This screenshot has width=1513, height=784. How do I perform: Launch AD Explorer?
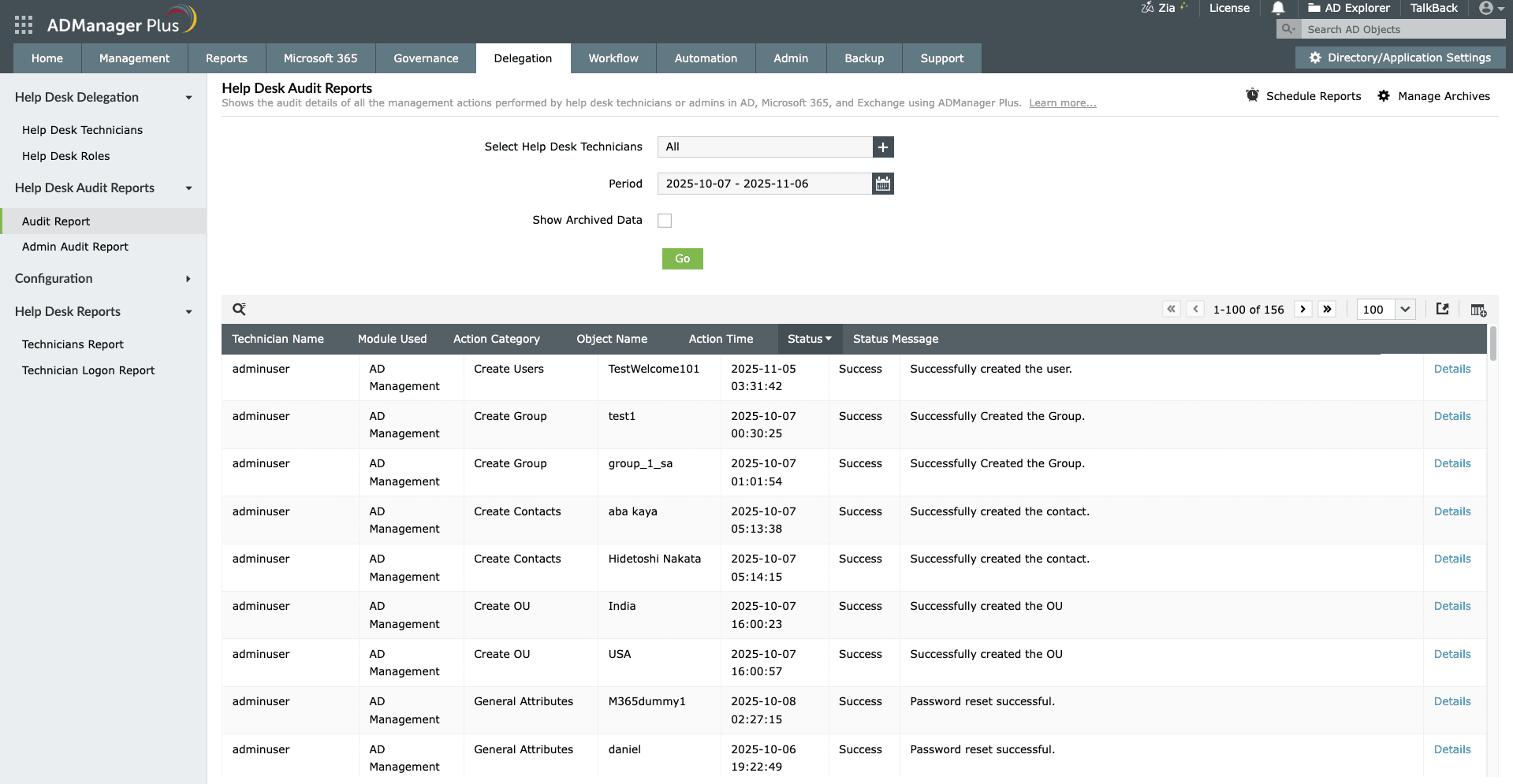tap(1349, 8)
